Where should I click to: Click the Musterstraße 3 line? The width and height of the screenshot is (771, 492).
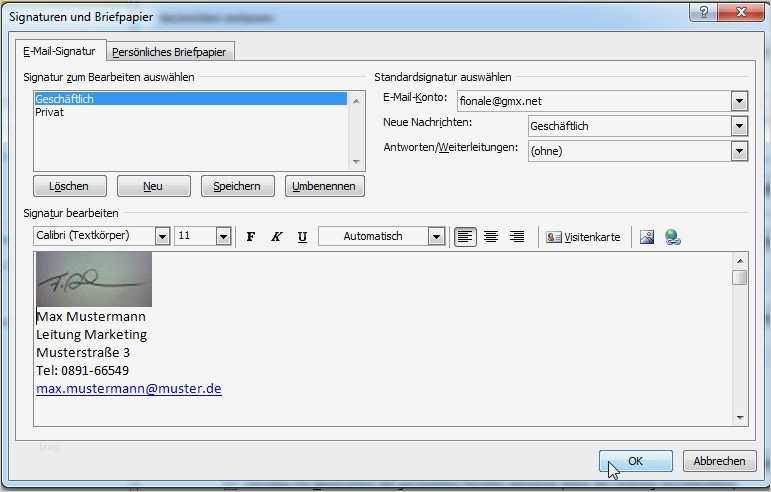83,353
